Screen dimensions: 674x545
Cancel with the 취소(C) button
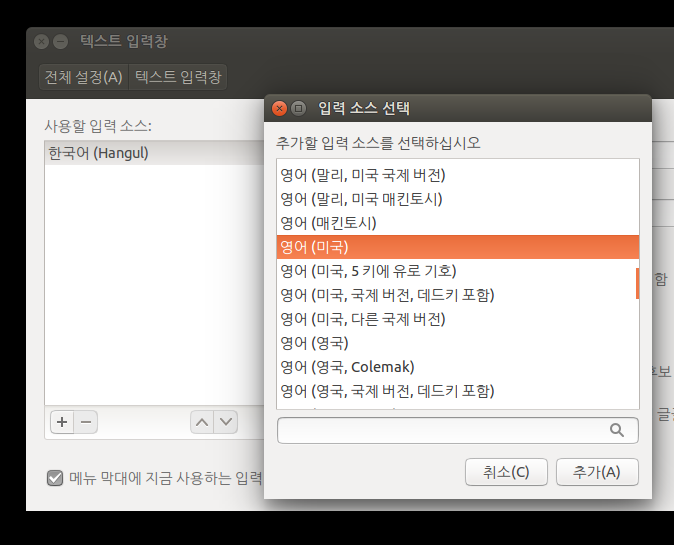[x=506, y=472]
